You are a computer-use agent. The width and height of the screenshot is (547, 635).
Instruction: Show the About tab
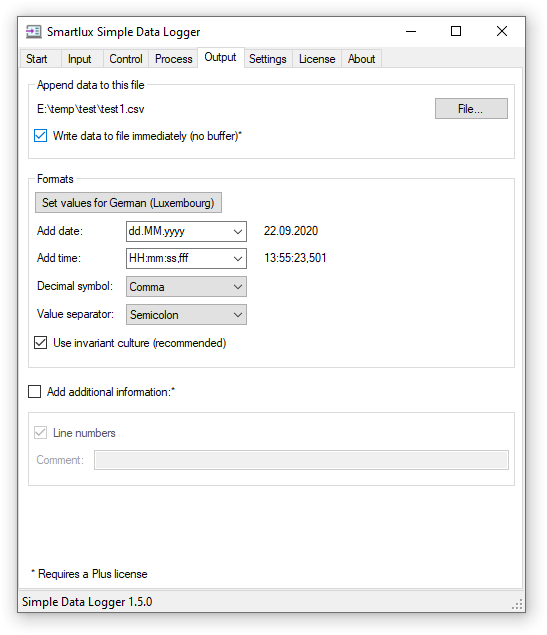[362, 59]
